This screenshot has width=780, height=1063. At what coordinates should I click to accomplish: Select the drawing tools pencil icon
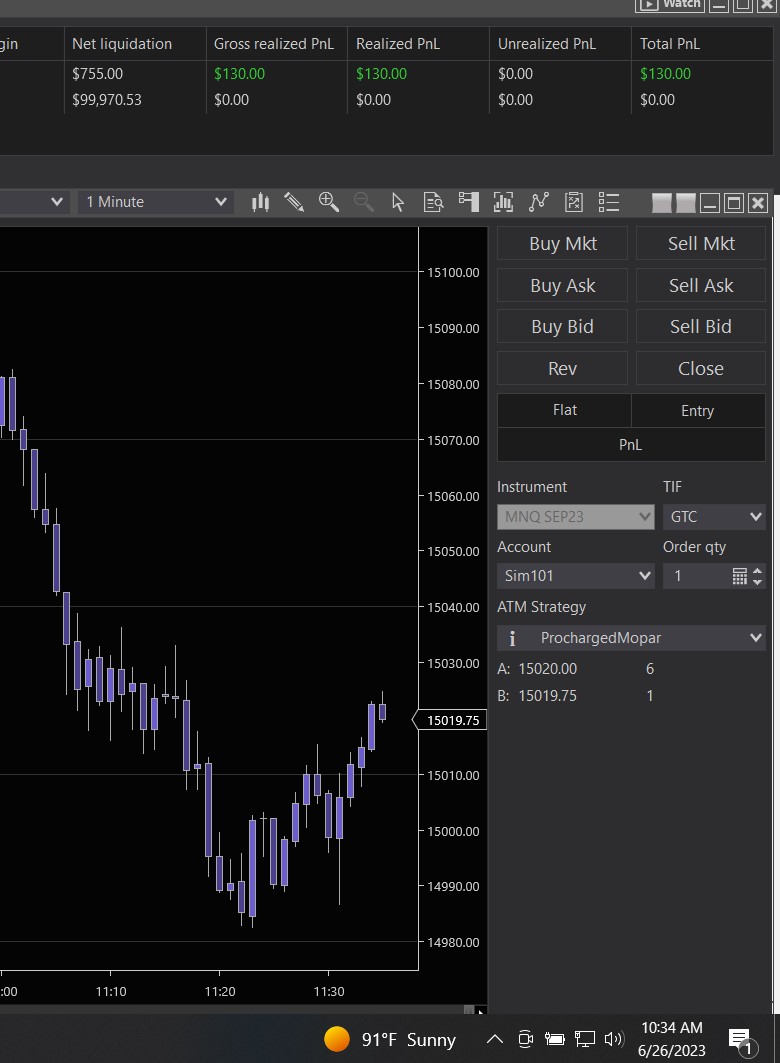(294, 202)
